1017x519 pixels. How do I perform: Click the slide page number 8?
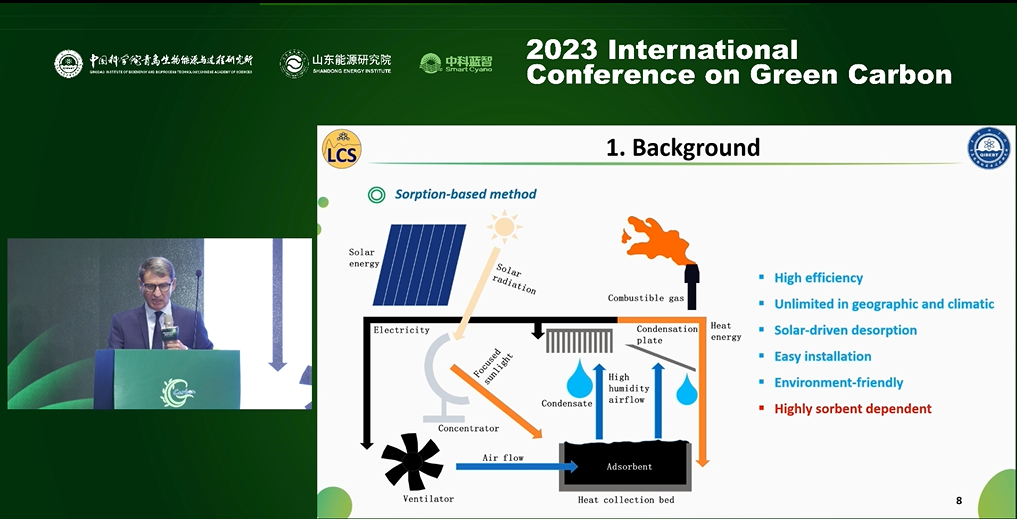959,500
